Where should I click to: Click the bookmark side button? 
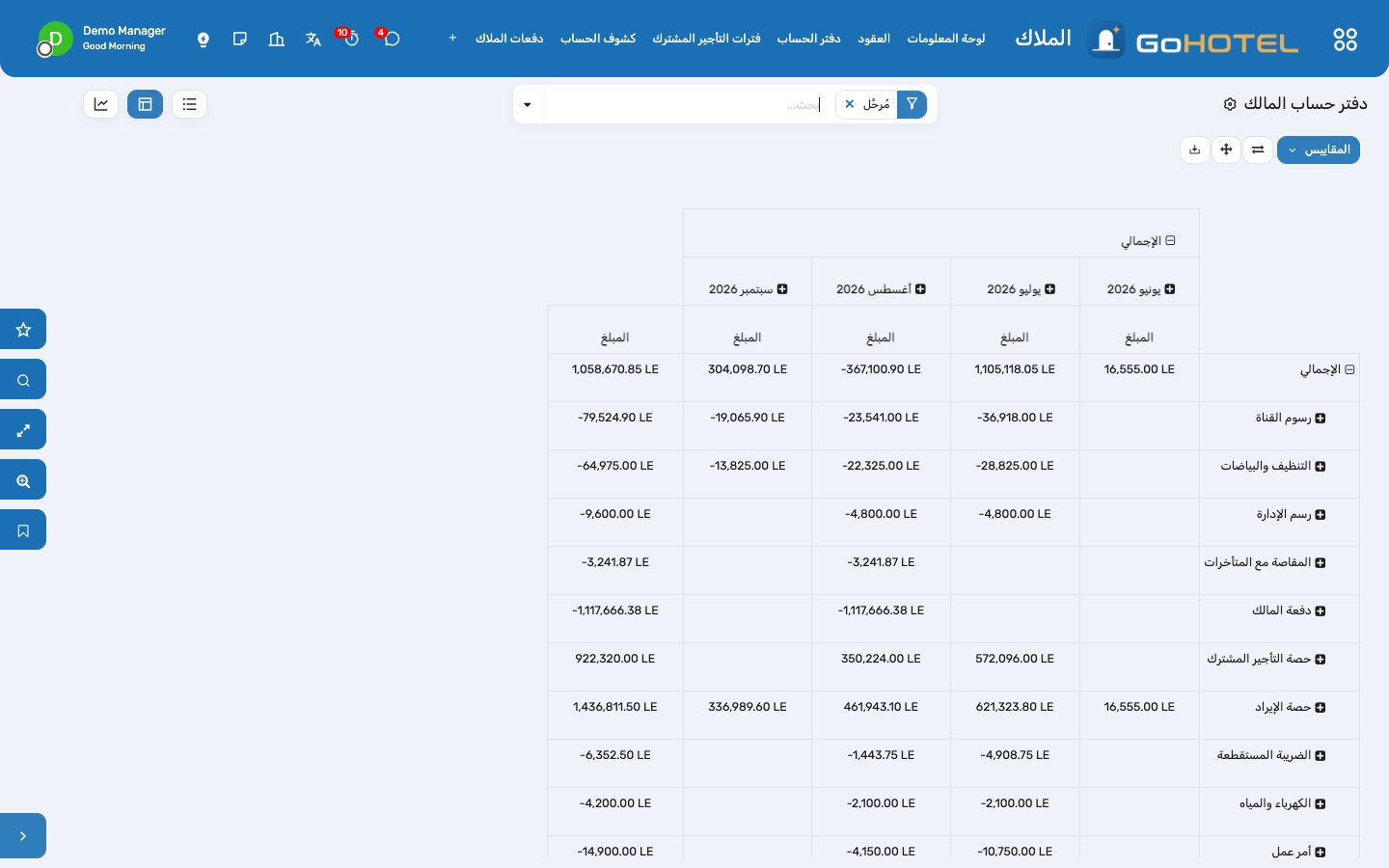pyautogui.click(x=23, y=529)
